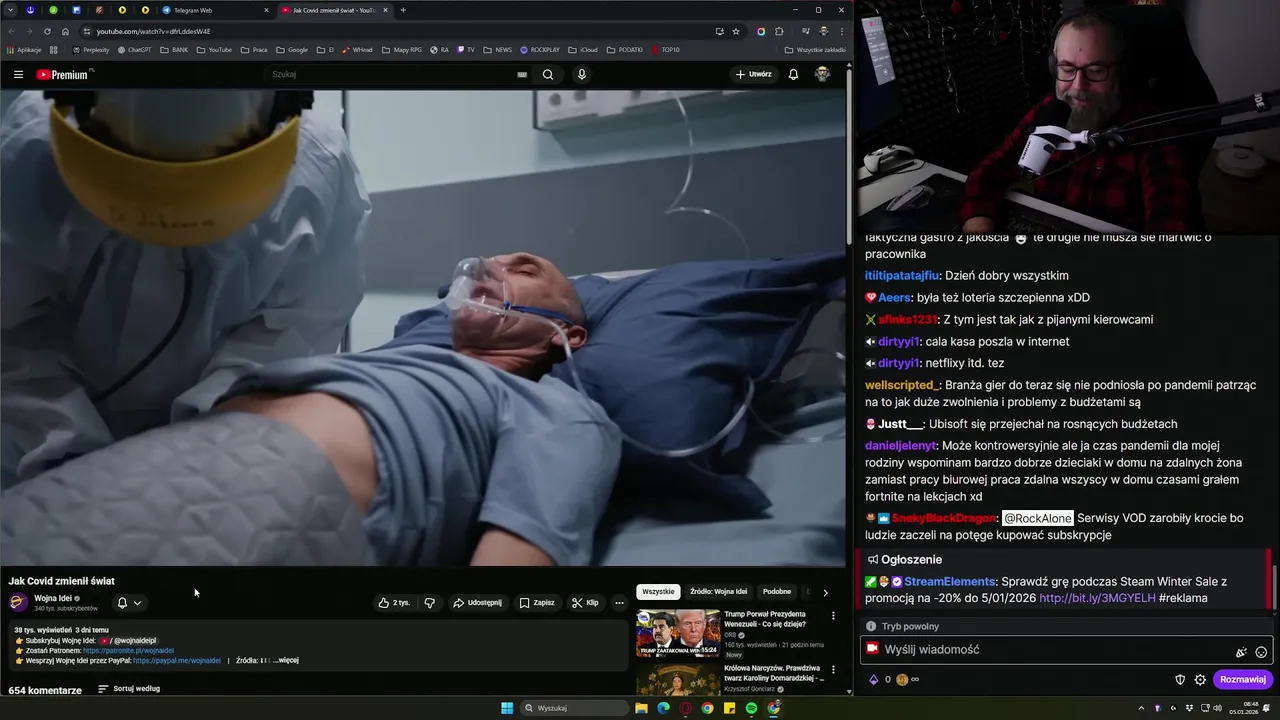
Task: Open Spotify from the taskbar
Action: pos(751,708)
